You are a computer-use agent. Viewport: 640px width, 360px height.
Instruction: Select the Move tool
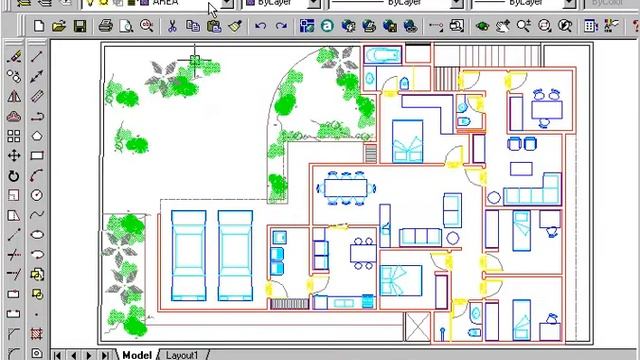tap(14, 156)
